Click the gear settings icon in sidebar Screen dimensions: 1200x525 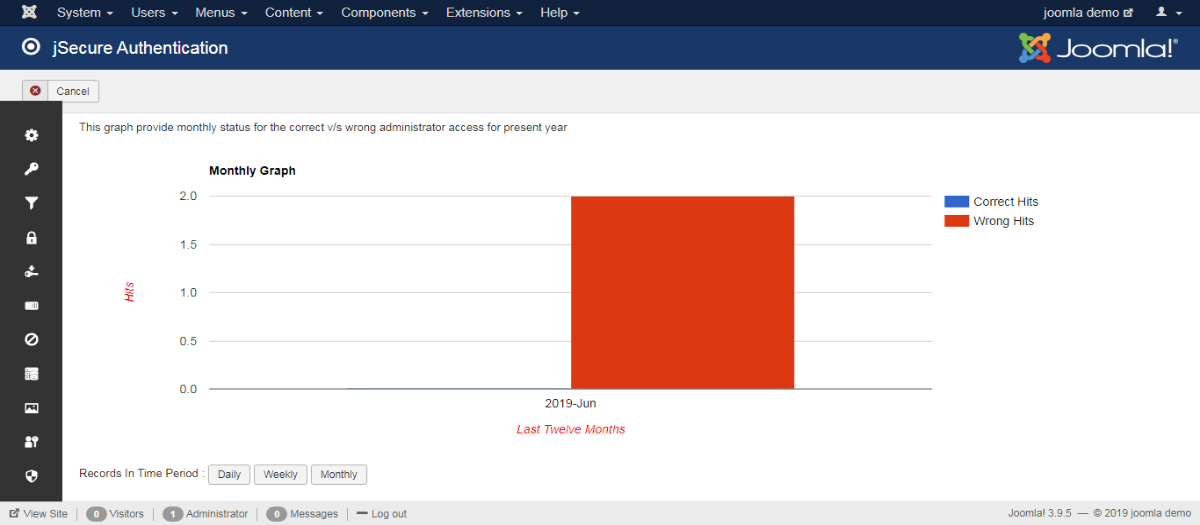coord(31,135)
